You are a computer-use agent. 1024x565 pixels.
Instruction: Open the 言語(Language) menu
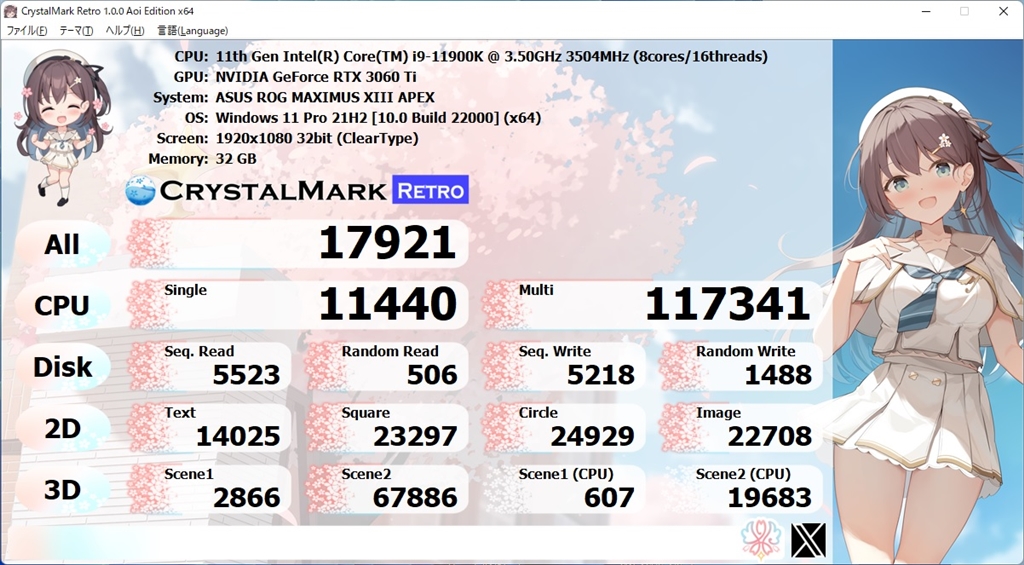pyautogui.click(x=193, y=31)
